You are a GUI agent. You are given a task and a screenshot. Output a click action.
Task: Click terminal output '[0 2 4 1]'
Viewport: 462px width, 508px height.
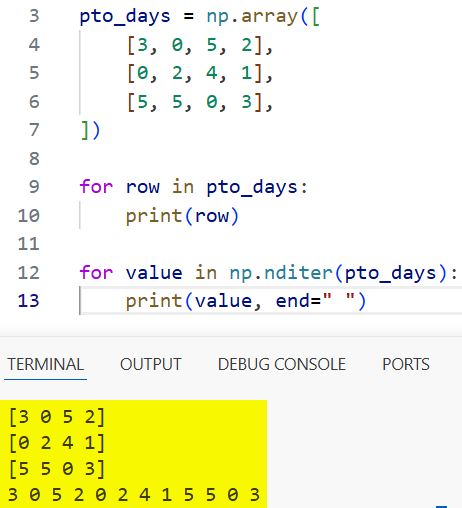[57, 443]
